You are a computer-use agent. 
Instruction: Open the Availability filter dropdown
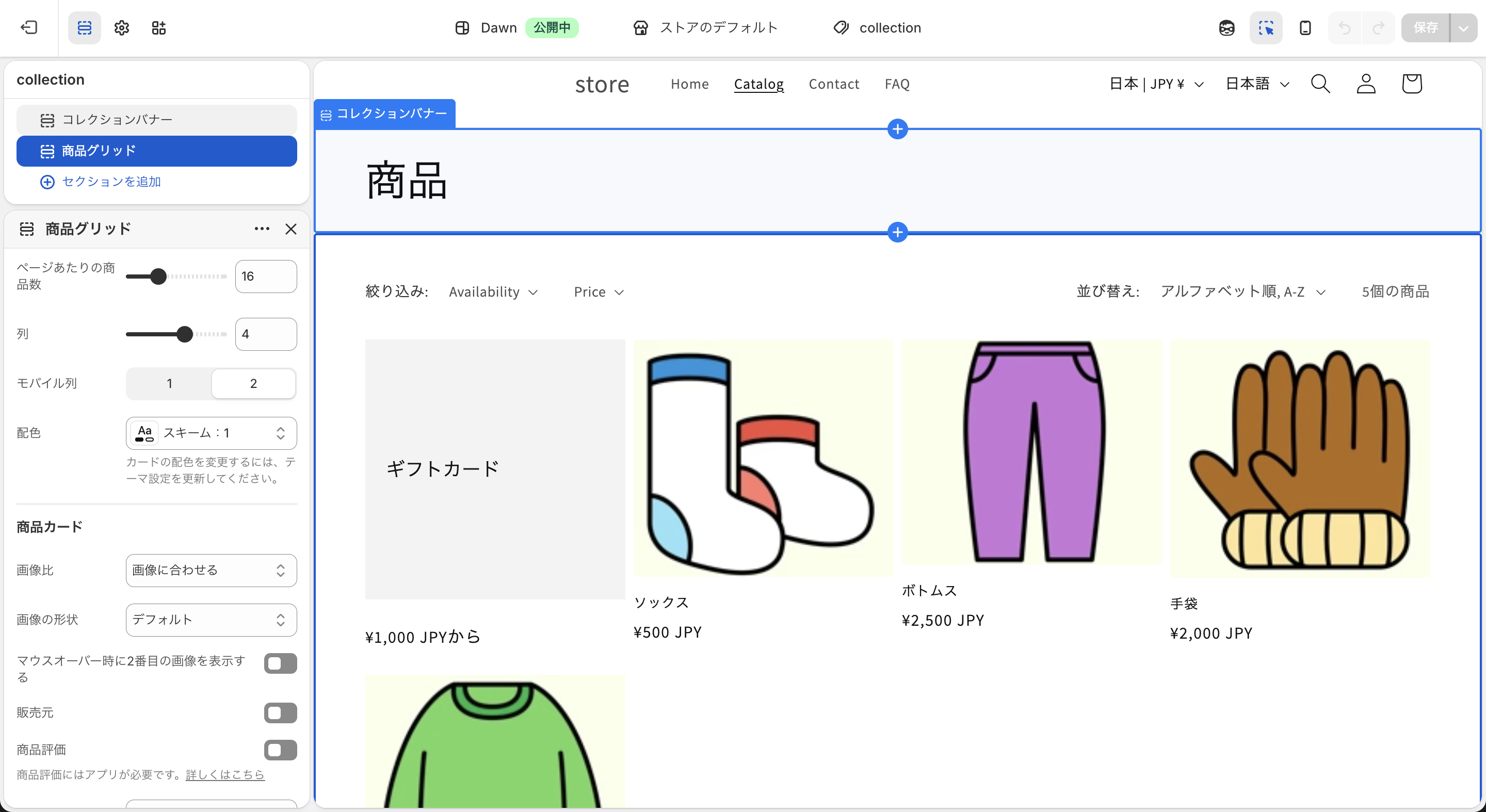(x=493, y=292)
